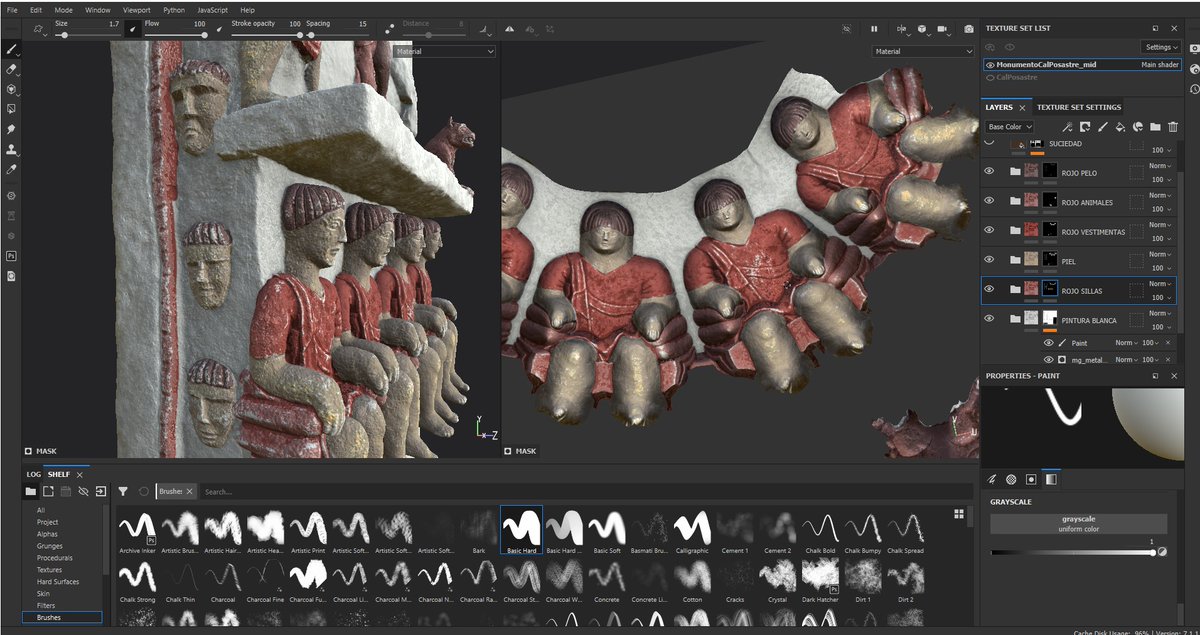Select the Paint brush tool in left toolbar
1200x635 pixels.
coord(11,48)
